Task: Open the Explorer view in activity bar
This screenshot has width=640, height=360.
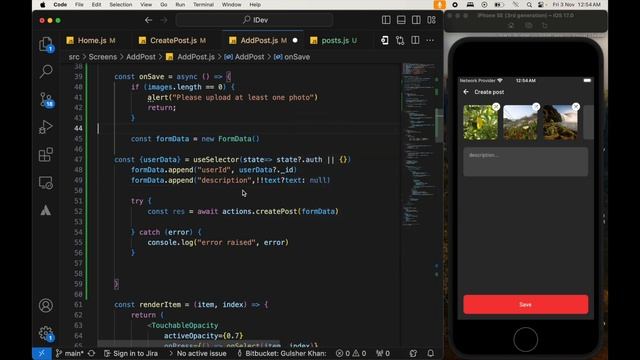Action: 46,44
